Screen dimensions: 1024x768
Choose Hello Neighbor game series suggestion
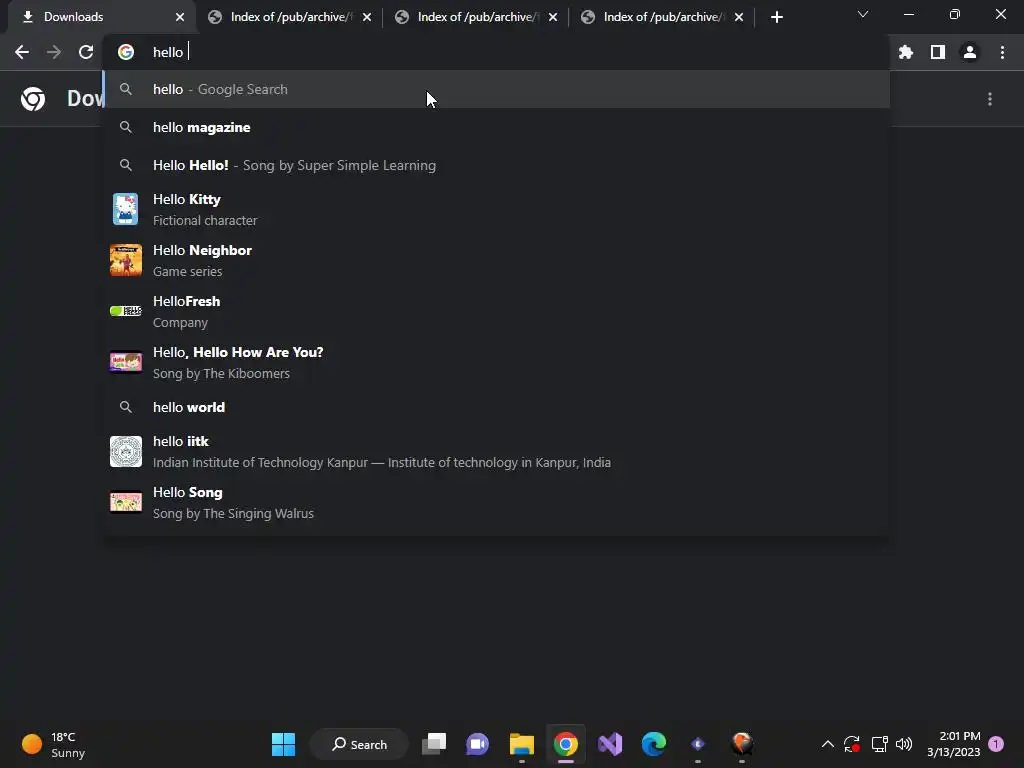pyautogui.click(x=496, y=261)
